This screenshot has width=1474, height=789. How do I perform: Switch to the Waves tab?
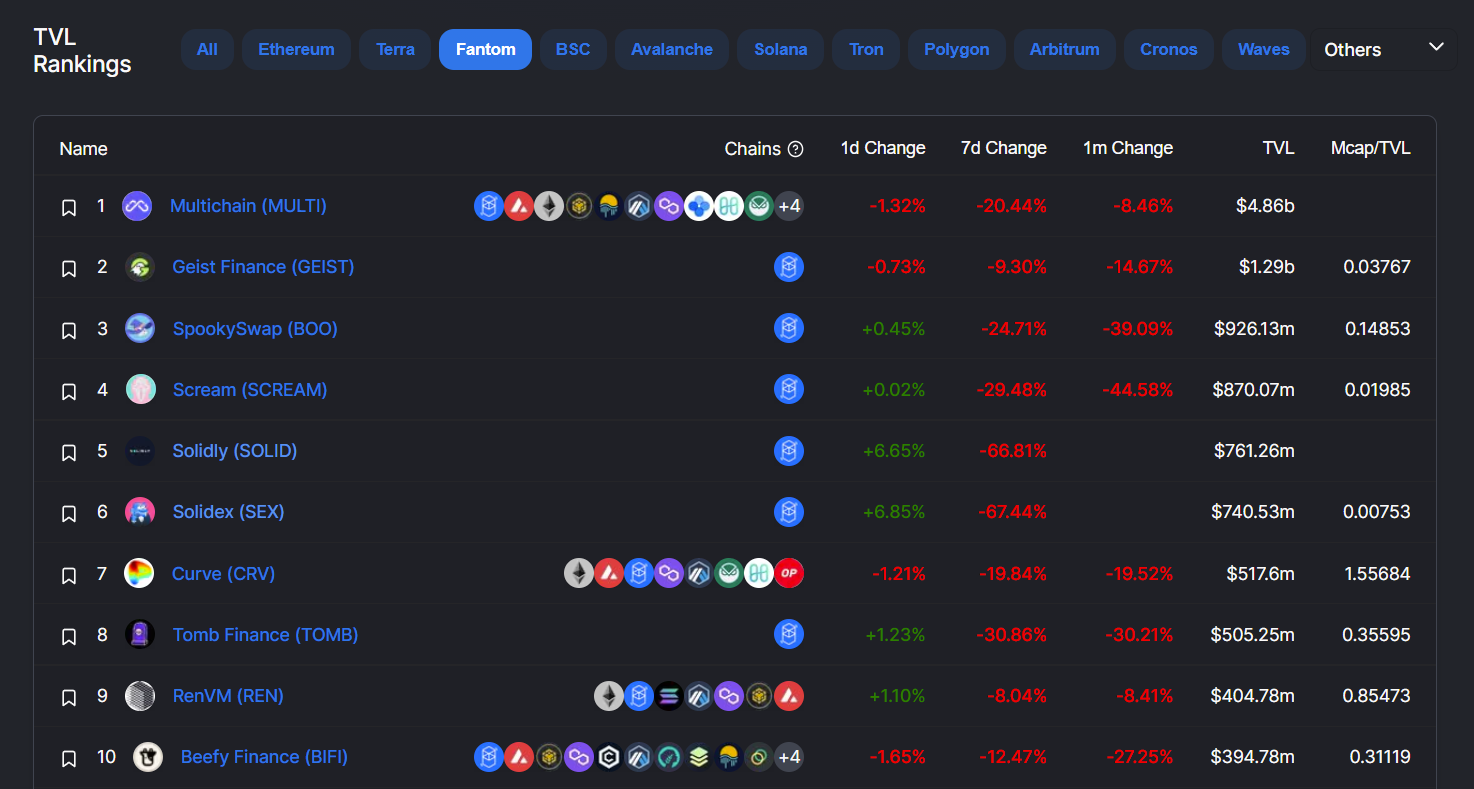[x=1264, y=49]
